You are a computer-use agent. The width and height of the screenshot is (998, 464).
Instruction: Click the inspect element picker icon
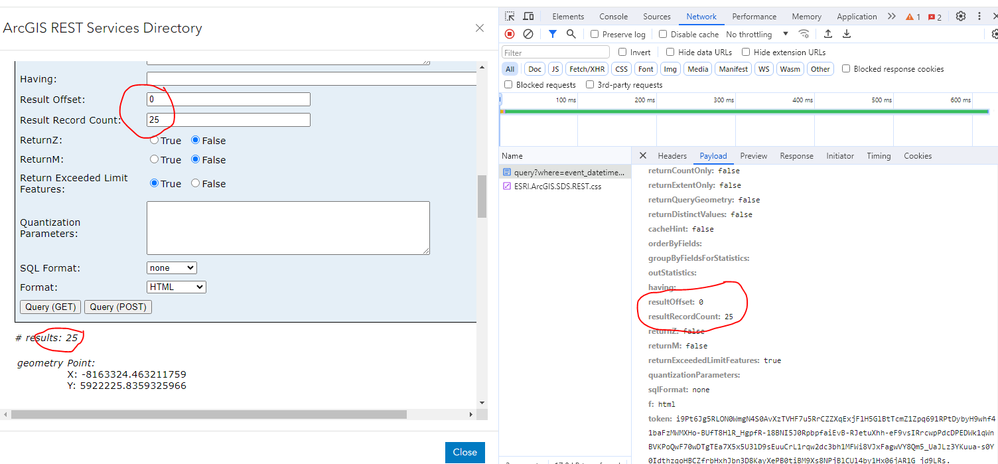(x=510, y=17)
